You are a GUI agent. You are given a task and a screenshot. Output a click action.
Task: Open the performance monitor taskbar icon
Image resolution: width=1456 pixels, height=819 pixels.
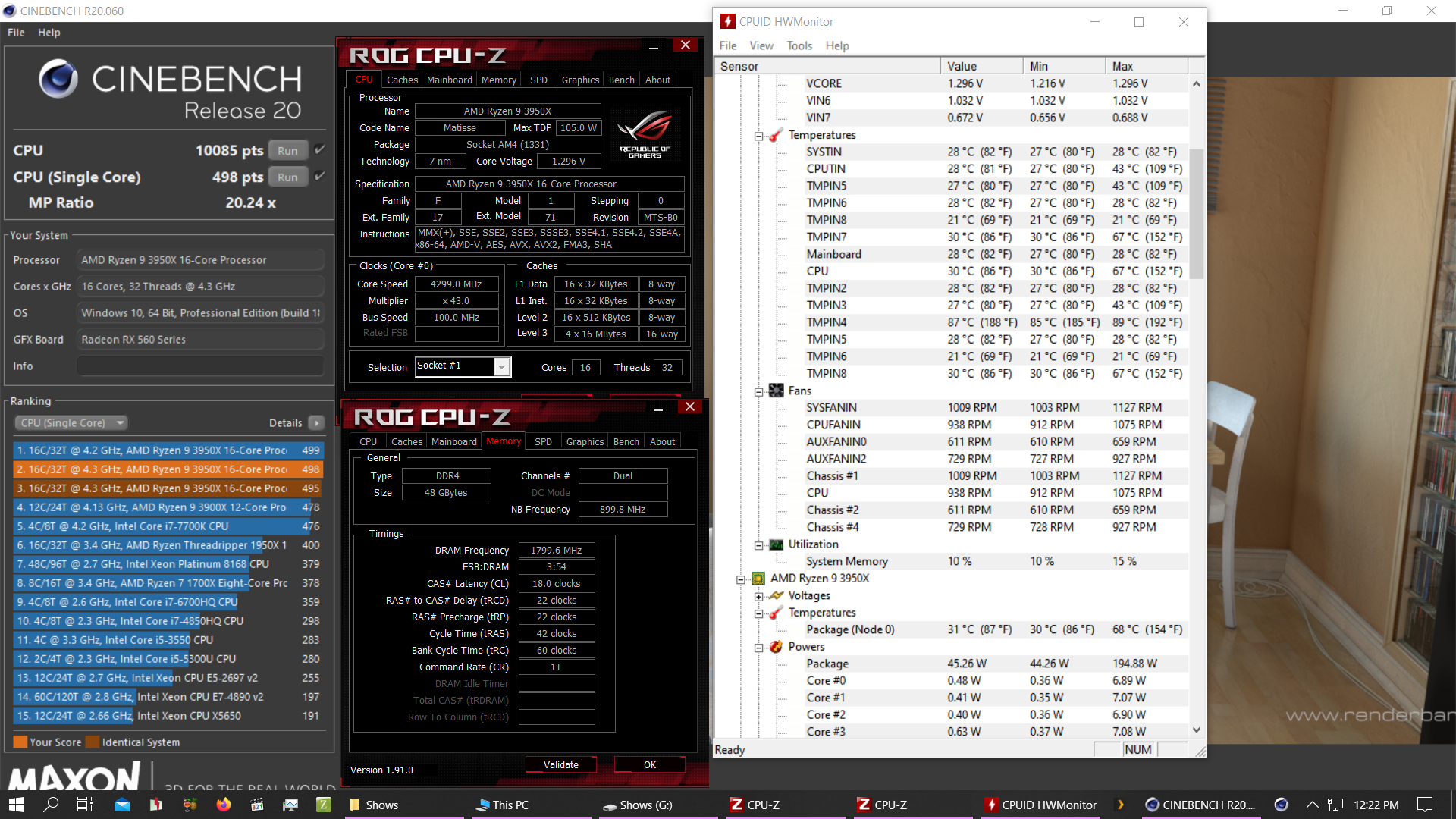(x=290, y=805)
